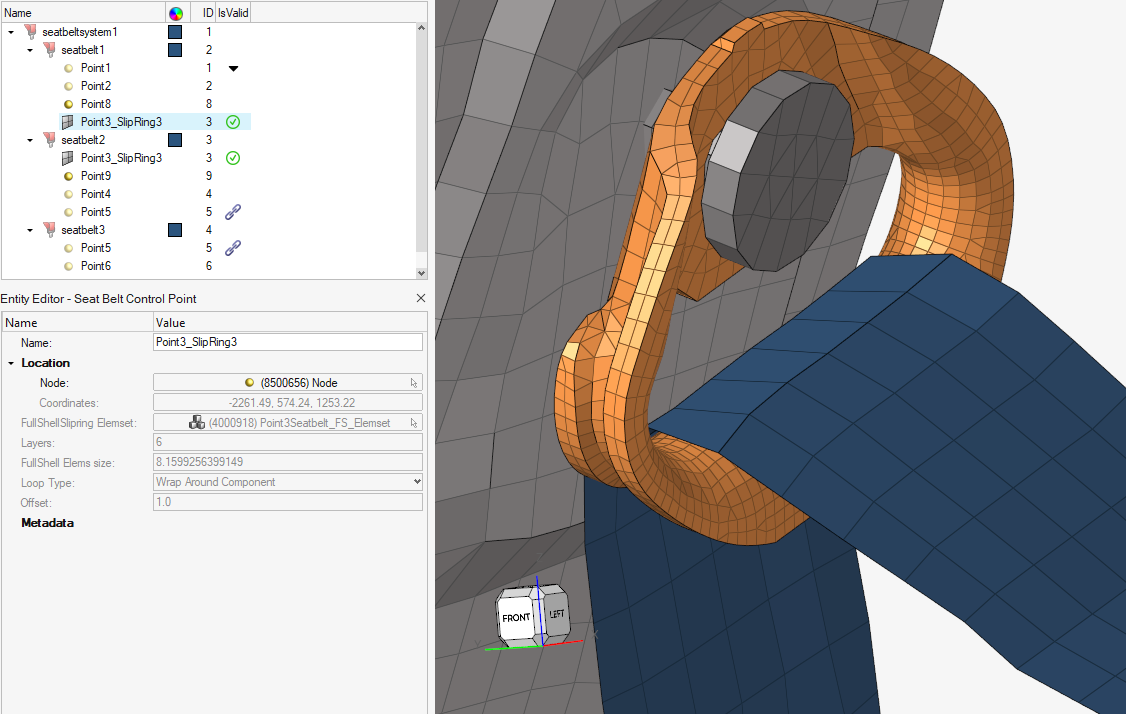1126x714 pixels.
Task: Click the IsValid column header
Action: (x=233, y=12)
